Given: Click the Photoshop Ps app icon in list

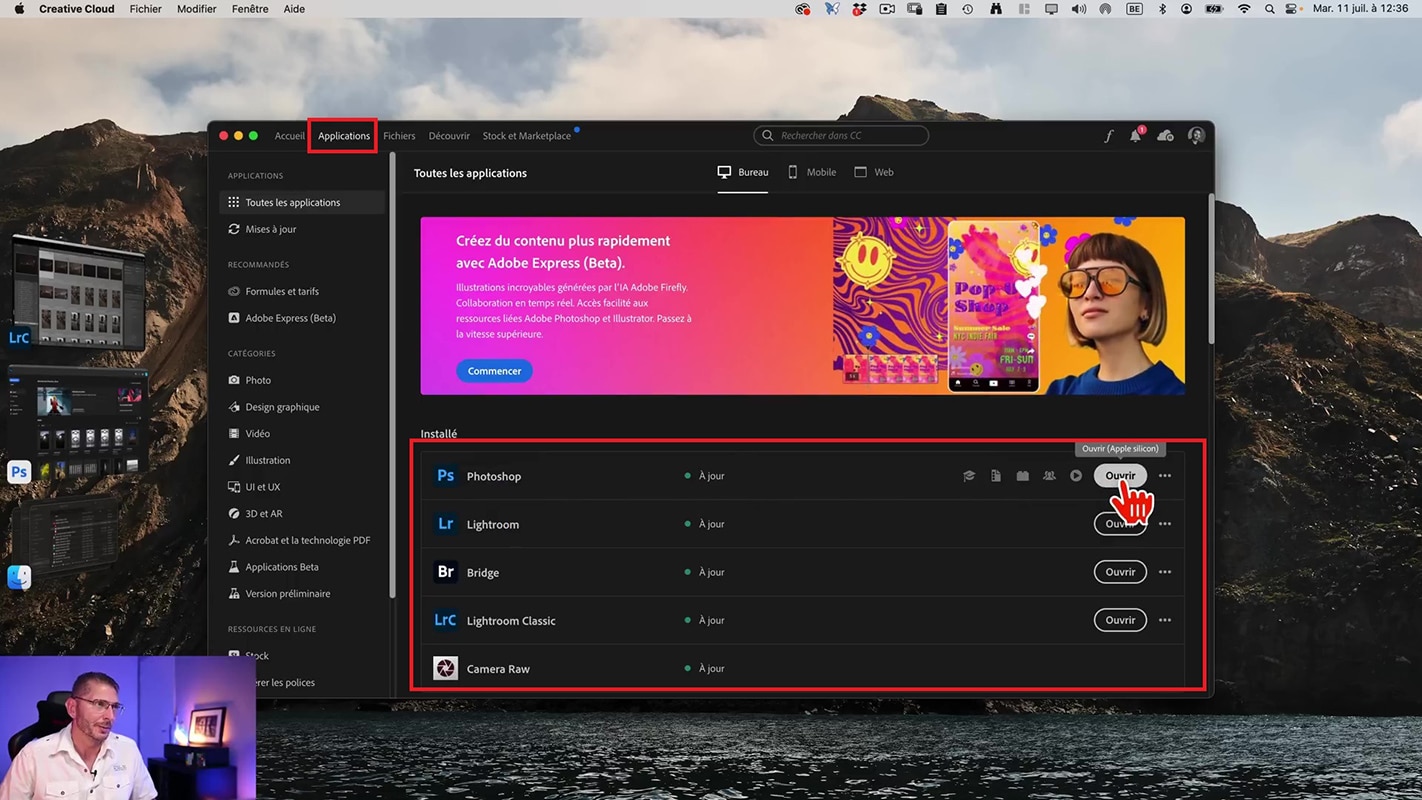Looking at the screenshot, I should pyautogui.click(x=446, y=476).
